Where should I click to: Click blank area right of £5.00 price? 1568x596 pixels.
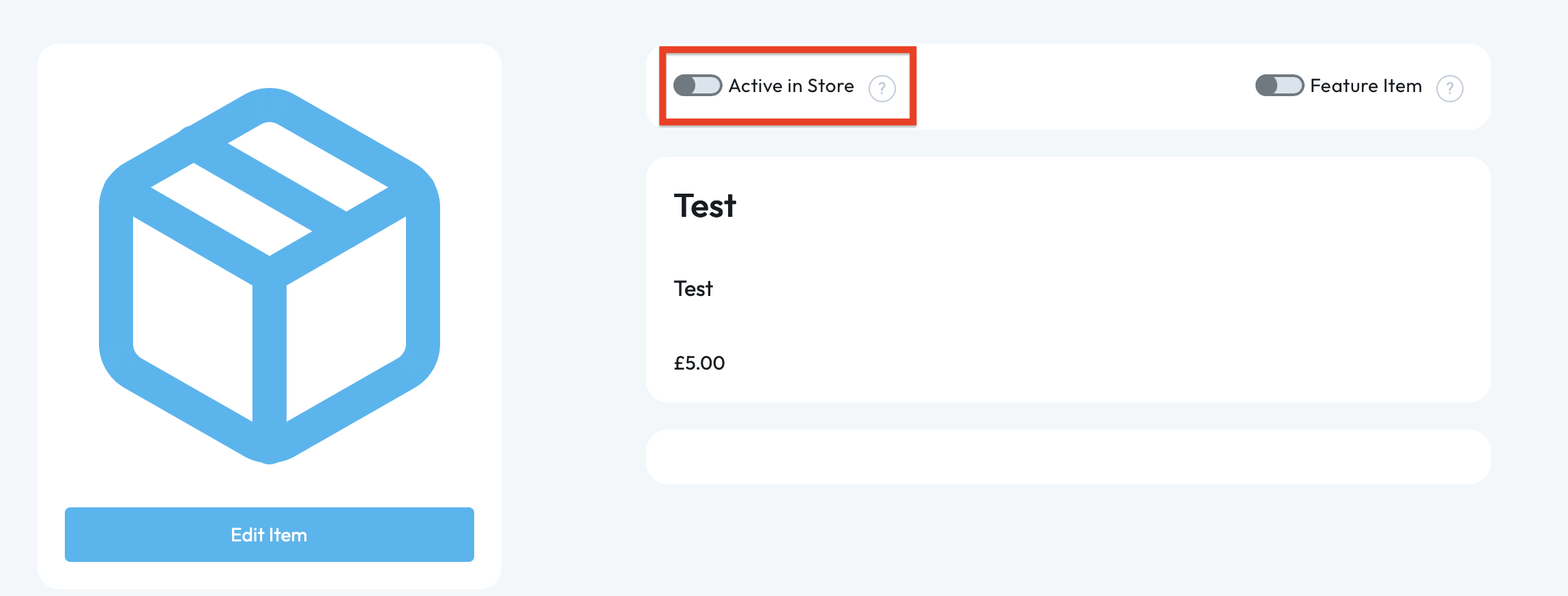click(x=1023, y=363)
